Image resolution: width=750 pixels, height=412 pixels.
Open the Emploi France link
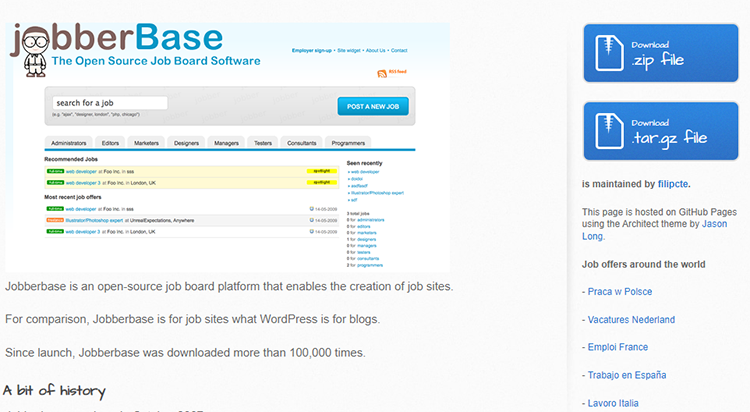[618, 347]
